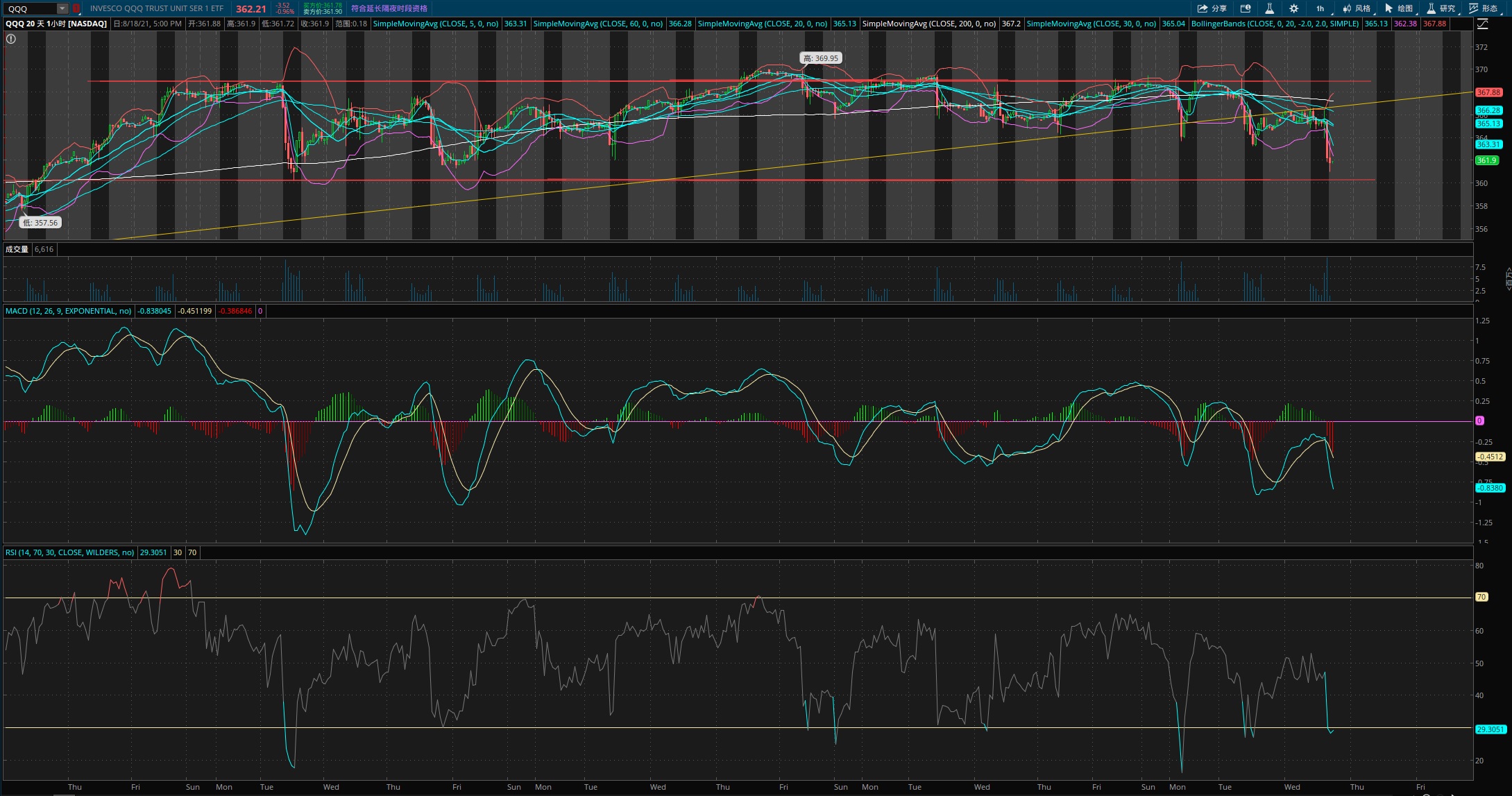Click the exclamation info icon on chart

tap(10, 39)
